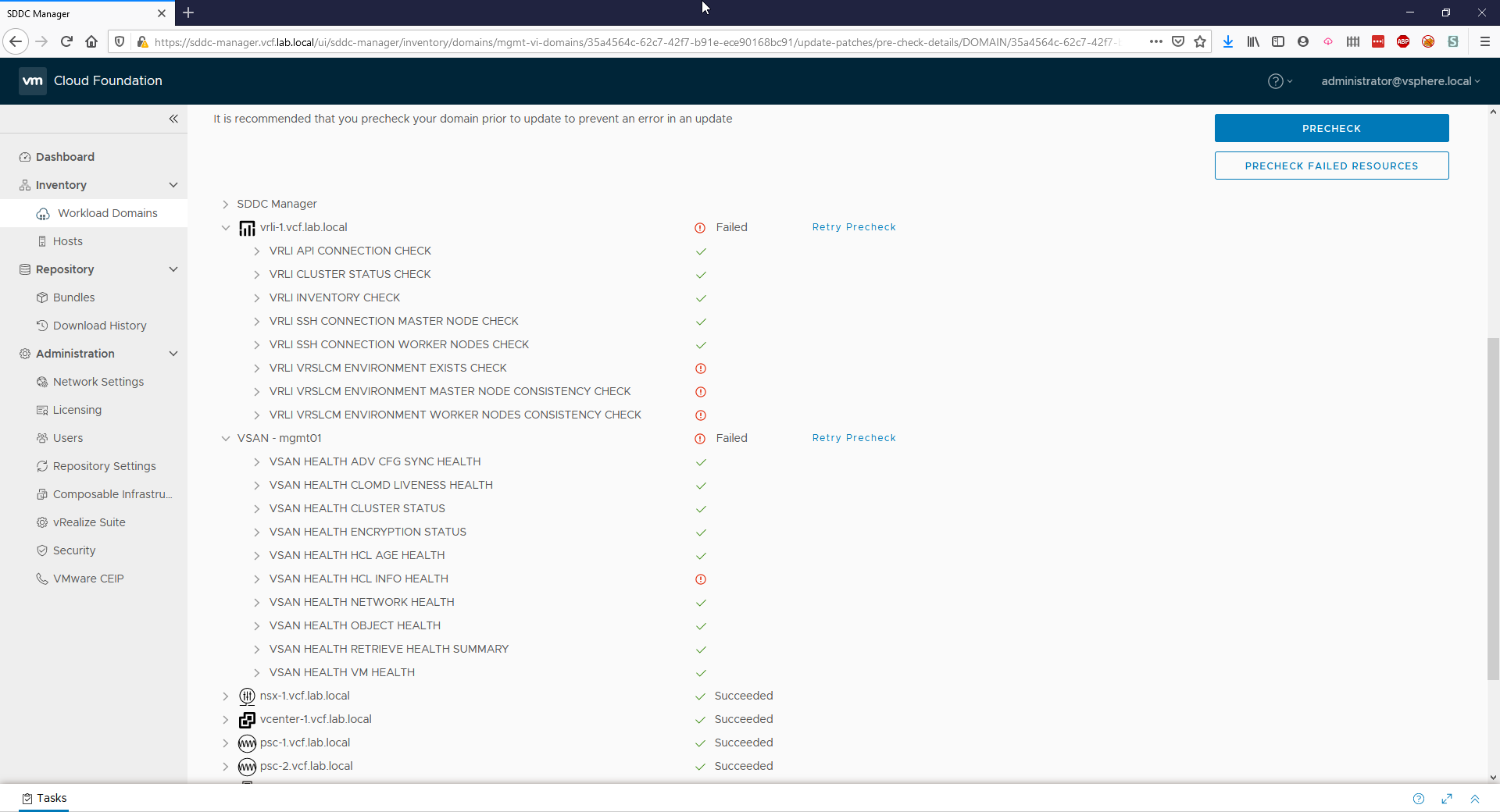Click the help icon in Tasks bar
1500x812 pixels.
[1419, 799]
